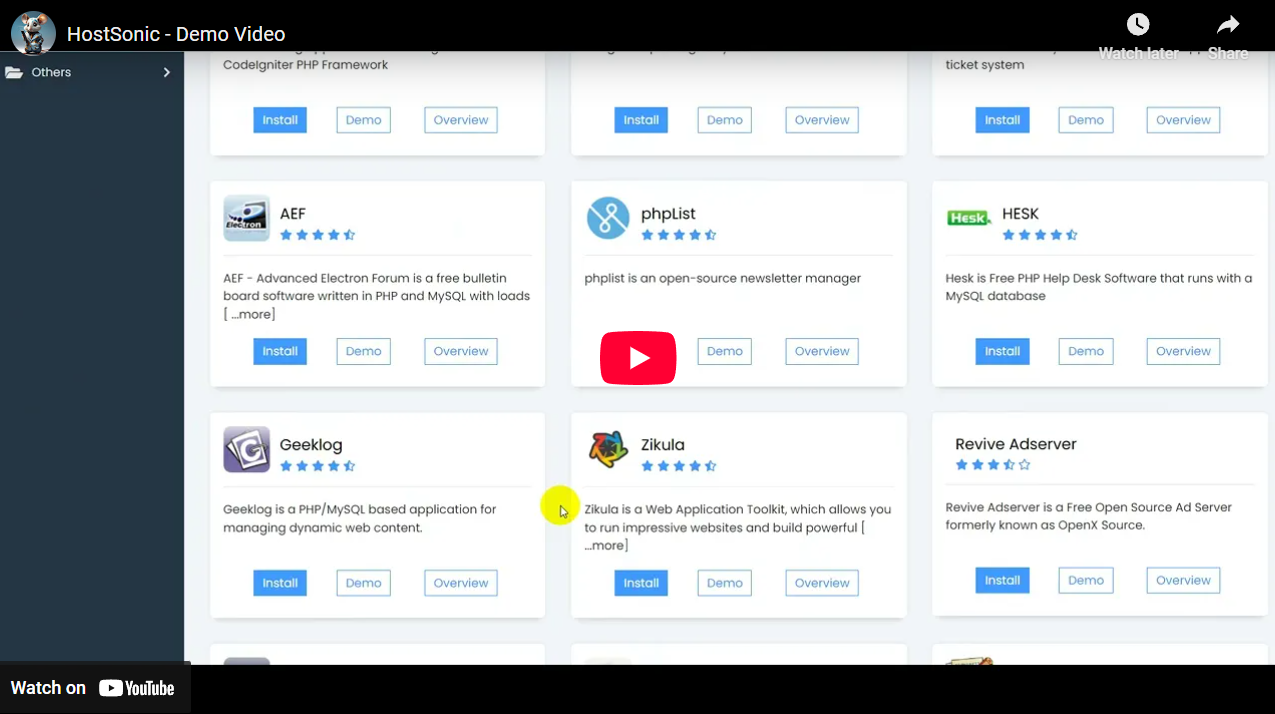Click the AEF Electron logo icon
Image resolution: width=1275 pixels, height=714 pixels.
pyautogui.click(x=246, y=218)
